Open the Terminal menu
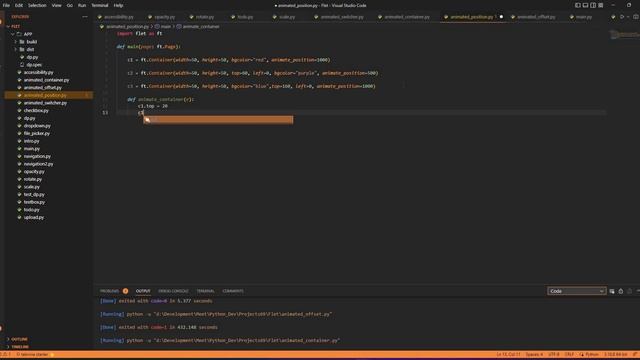The width and height of the screenshot is (640, 360). 100,5
